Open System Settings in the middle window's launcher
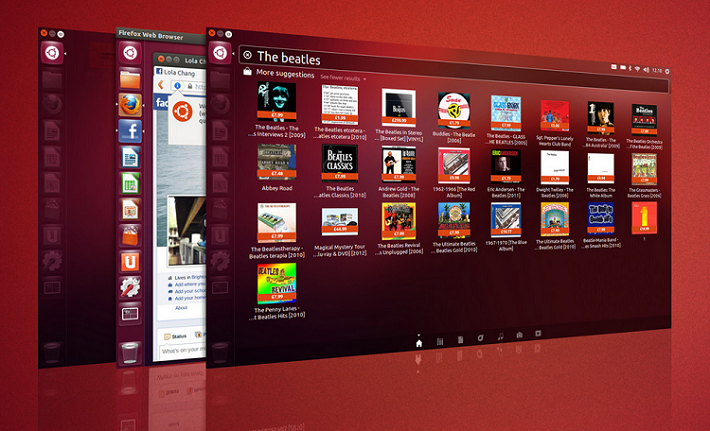This screenshot has height=431, width=710. pos(130,287)
